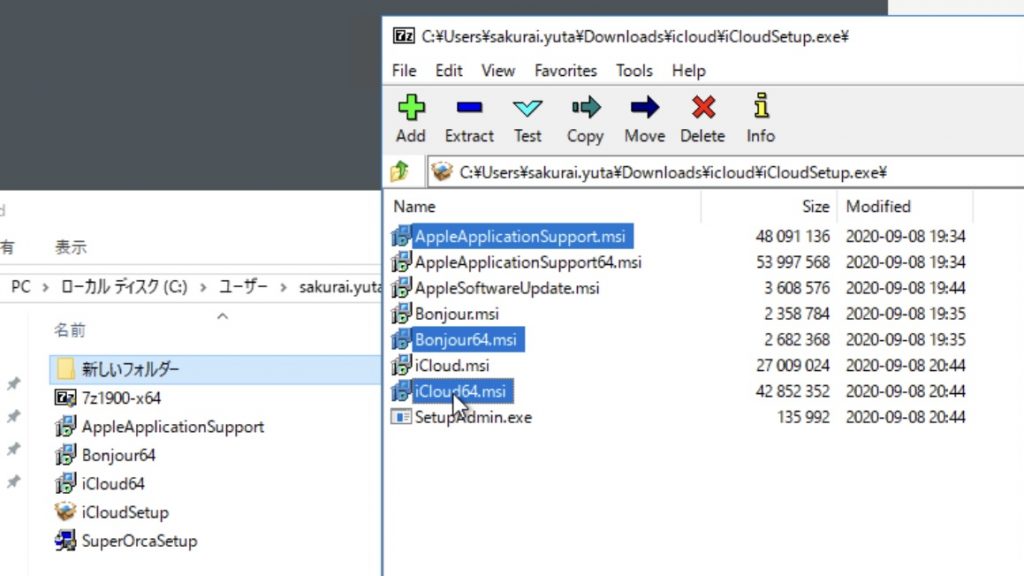Click the AppleSoftwareUpdate.msi file icon
The image size is (1024, 576).
click(401, 288)
